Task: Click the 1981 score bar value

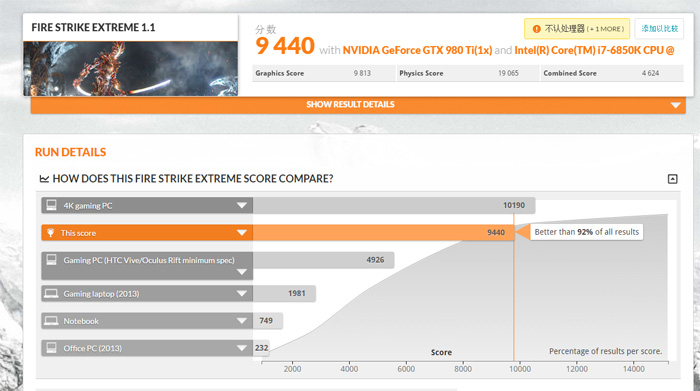Action: pos(296,293)
